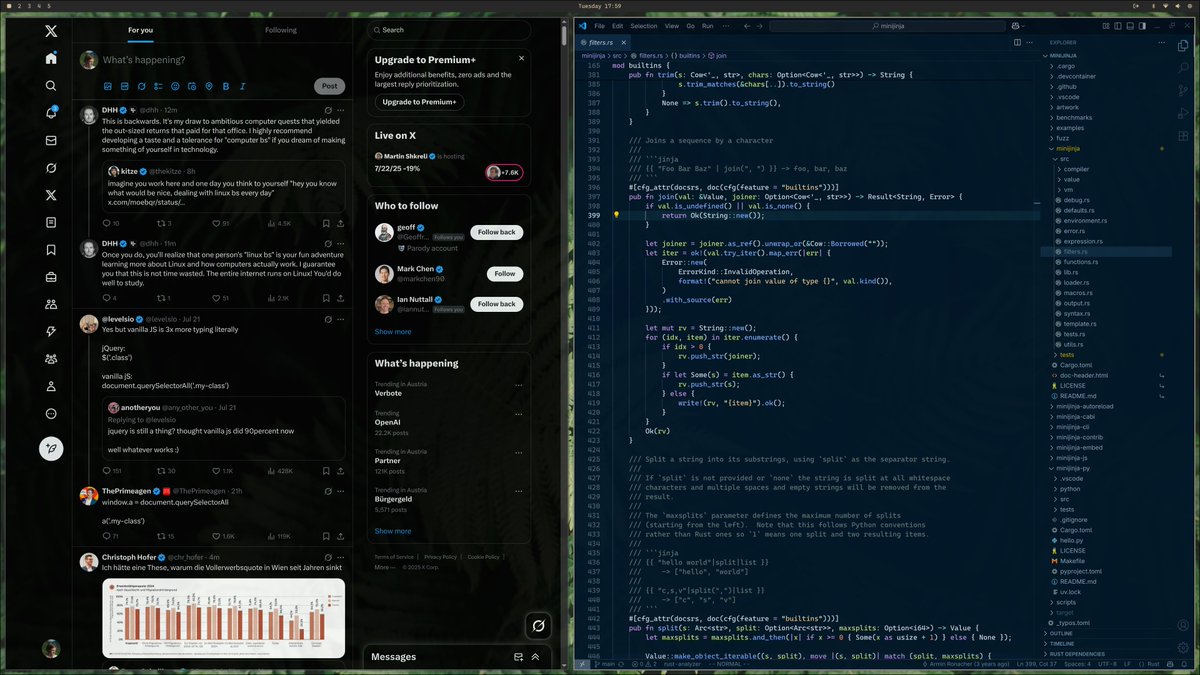Apply italic formatting in post composer

pos(243,86)
